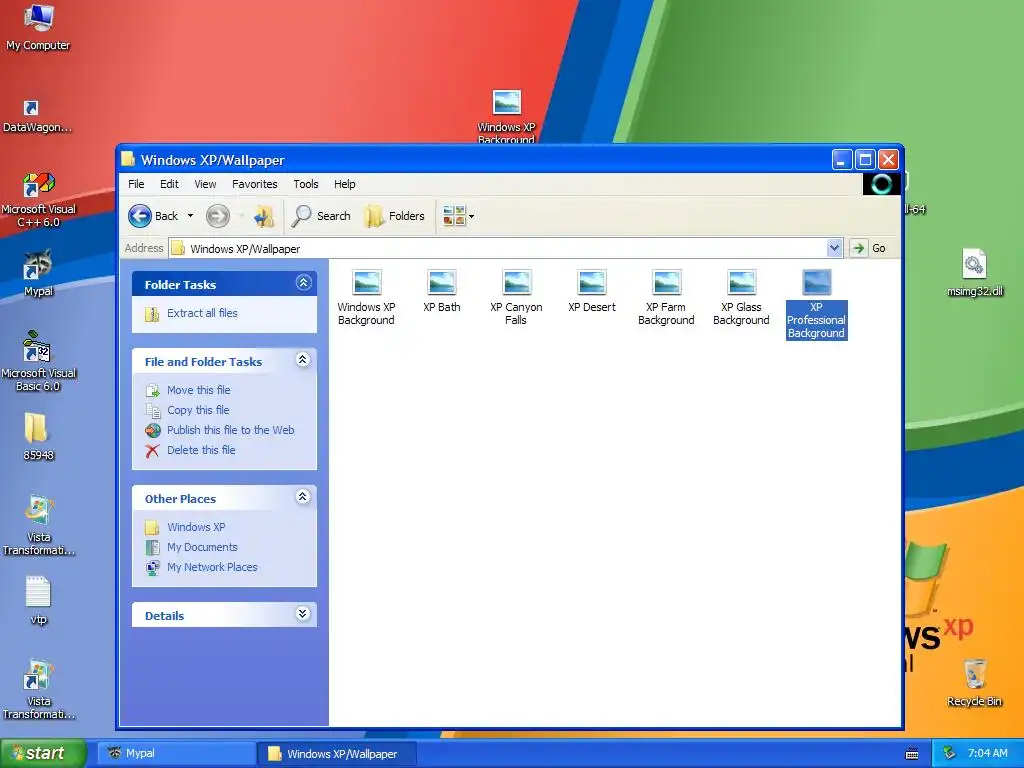
Task: Select My Computer desktop icon
Action: click(x=38, y=27)
